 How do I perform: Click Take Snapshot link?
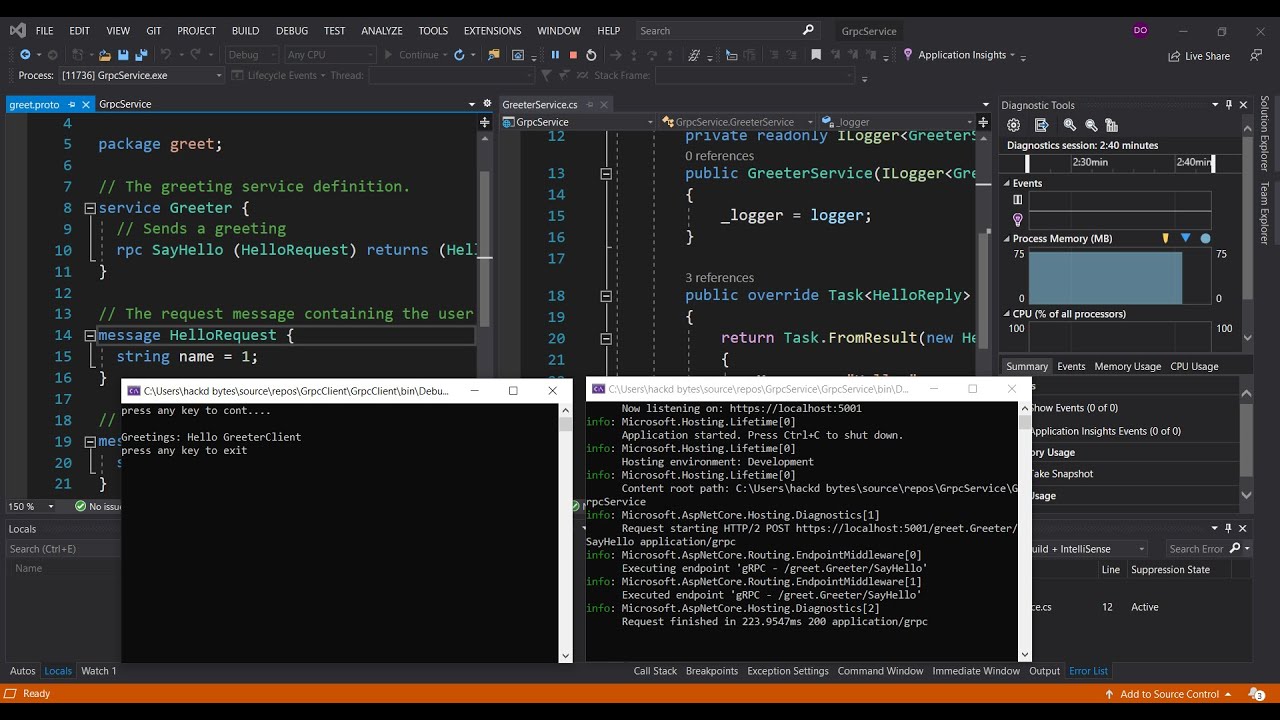tap(1061, 474)
